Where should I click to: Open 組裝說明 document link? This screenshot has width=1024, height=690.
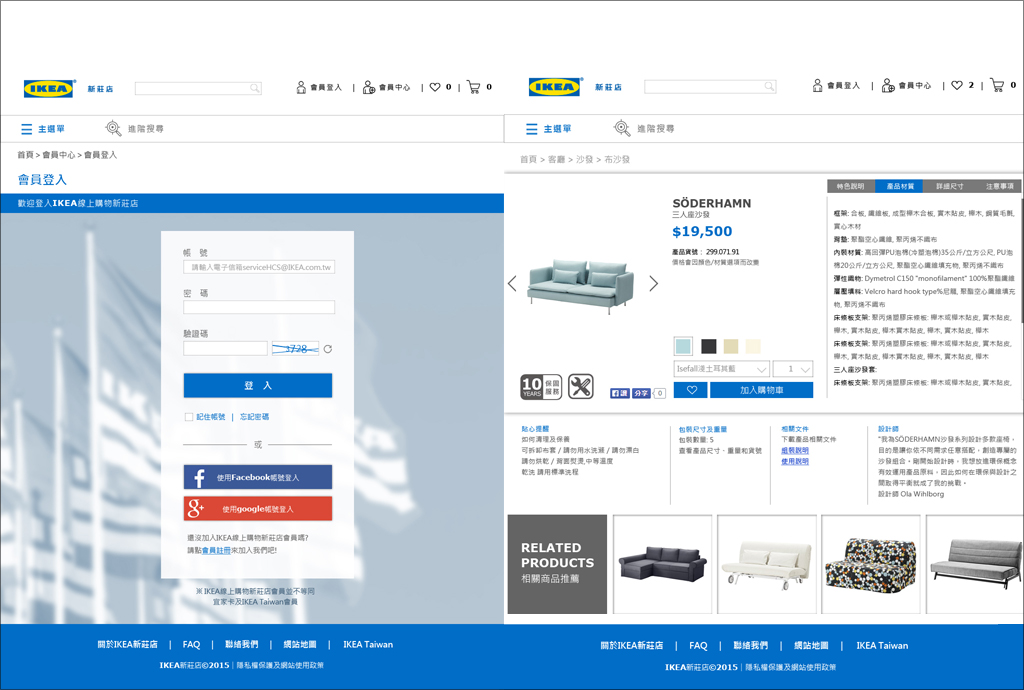(795, 450)
